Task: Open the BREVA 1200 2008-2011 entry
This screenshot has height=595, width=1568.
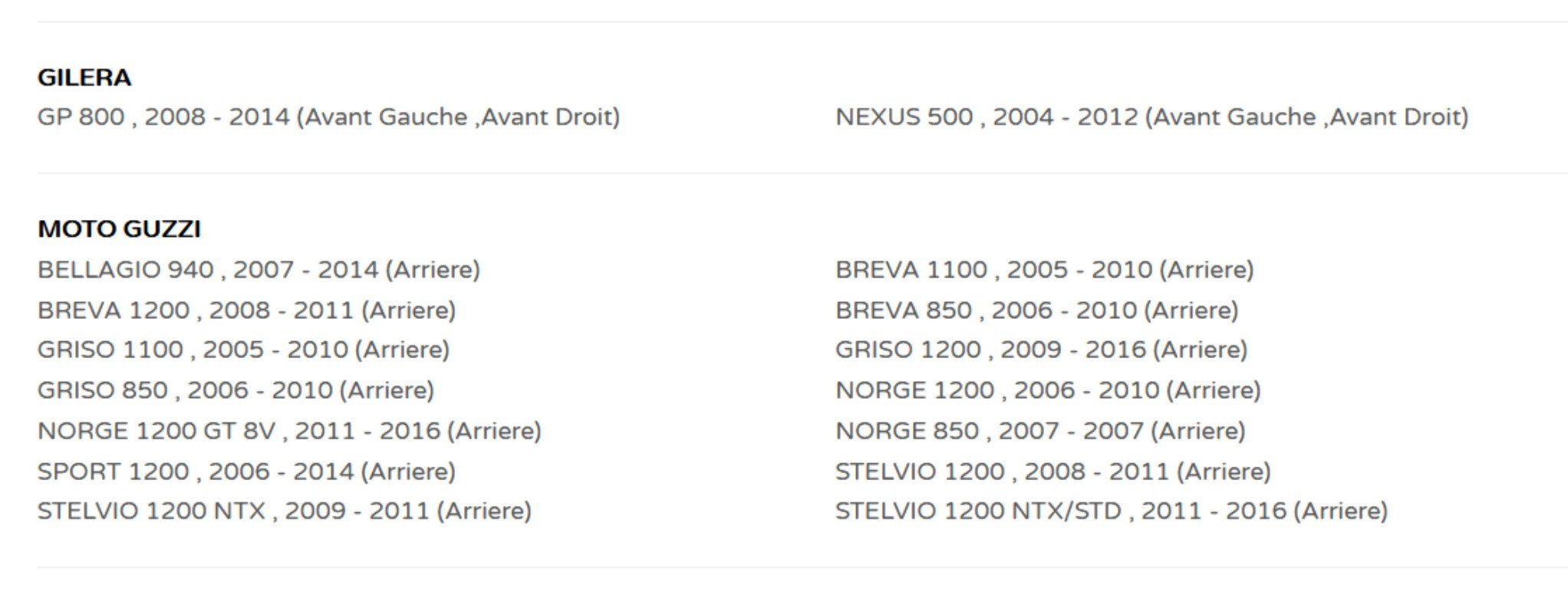Action: [x=246, y=311]
